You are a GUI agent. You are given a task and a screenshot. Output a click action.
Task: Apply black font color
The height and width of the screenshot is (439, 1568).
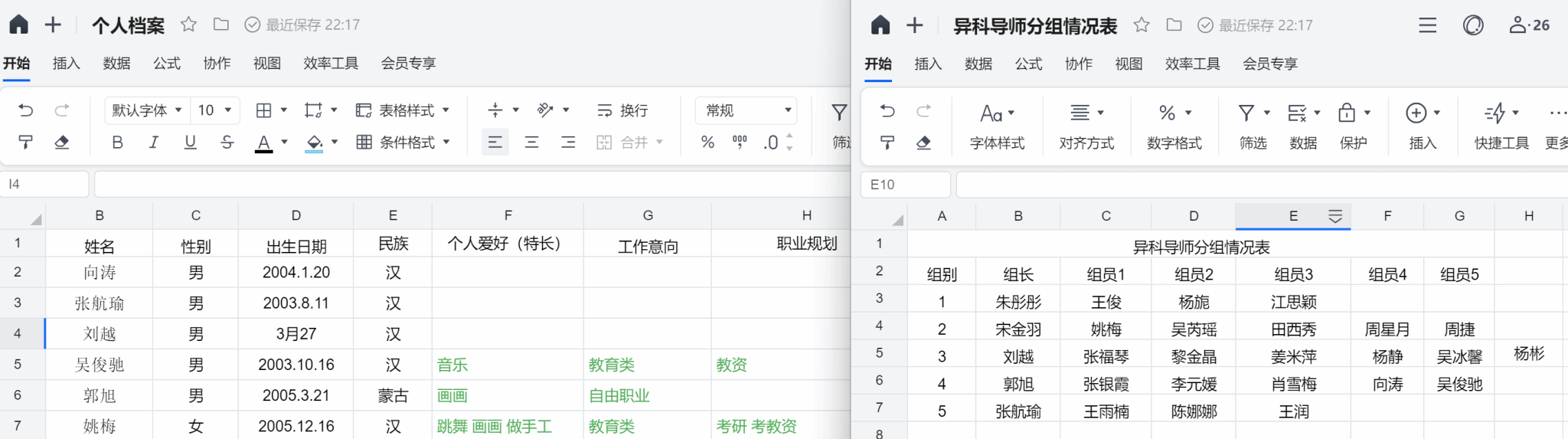(263, 143)
